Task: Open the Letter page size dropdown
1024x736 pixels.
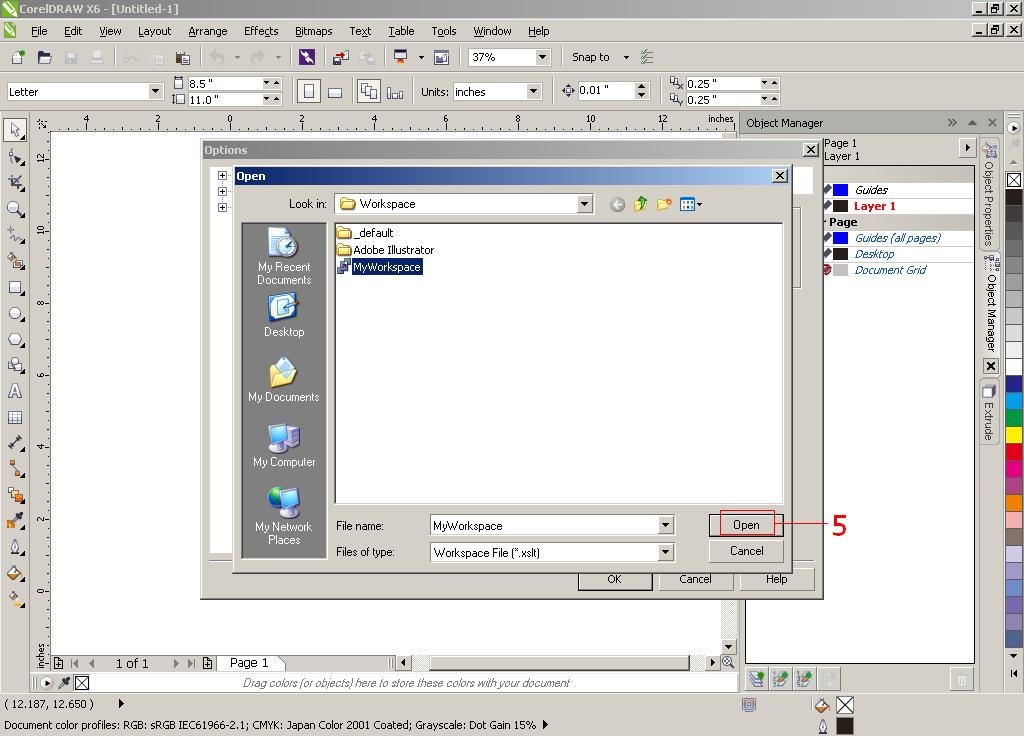Action: [155, 91]
